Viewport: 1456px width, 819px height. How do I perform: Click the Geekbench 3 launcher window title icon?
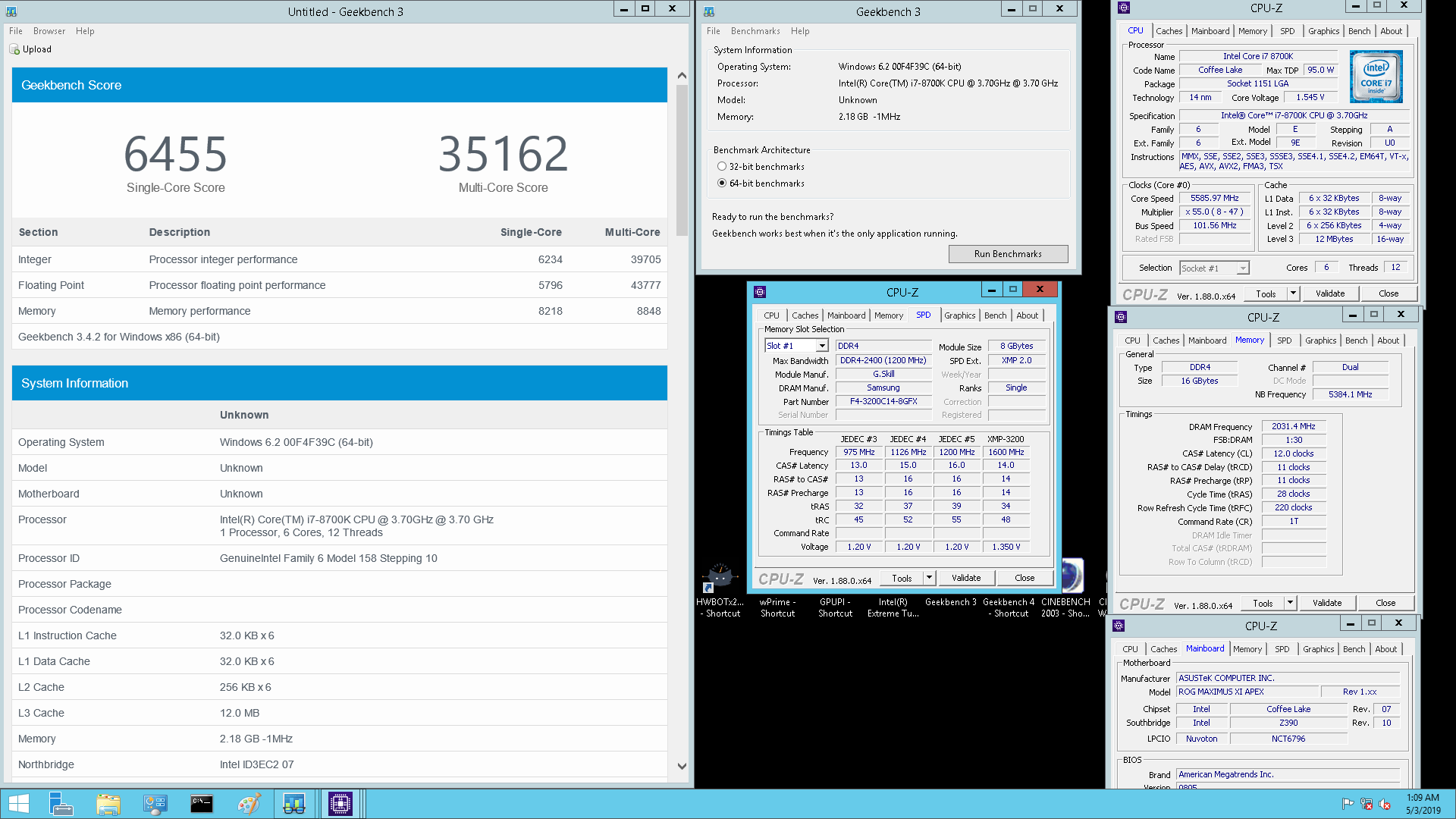pyautogui.click(x=708, y=11)
